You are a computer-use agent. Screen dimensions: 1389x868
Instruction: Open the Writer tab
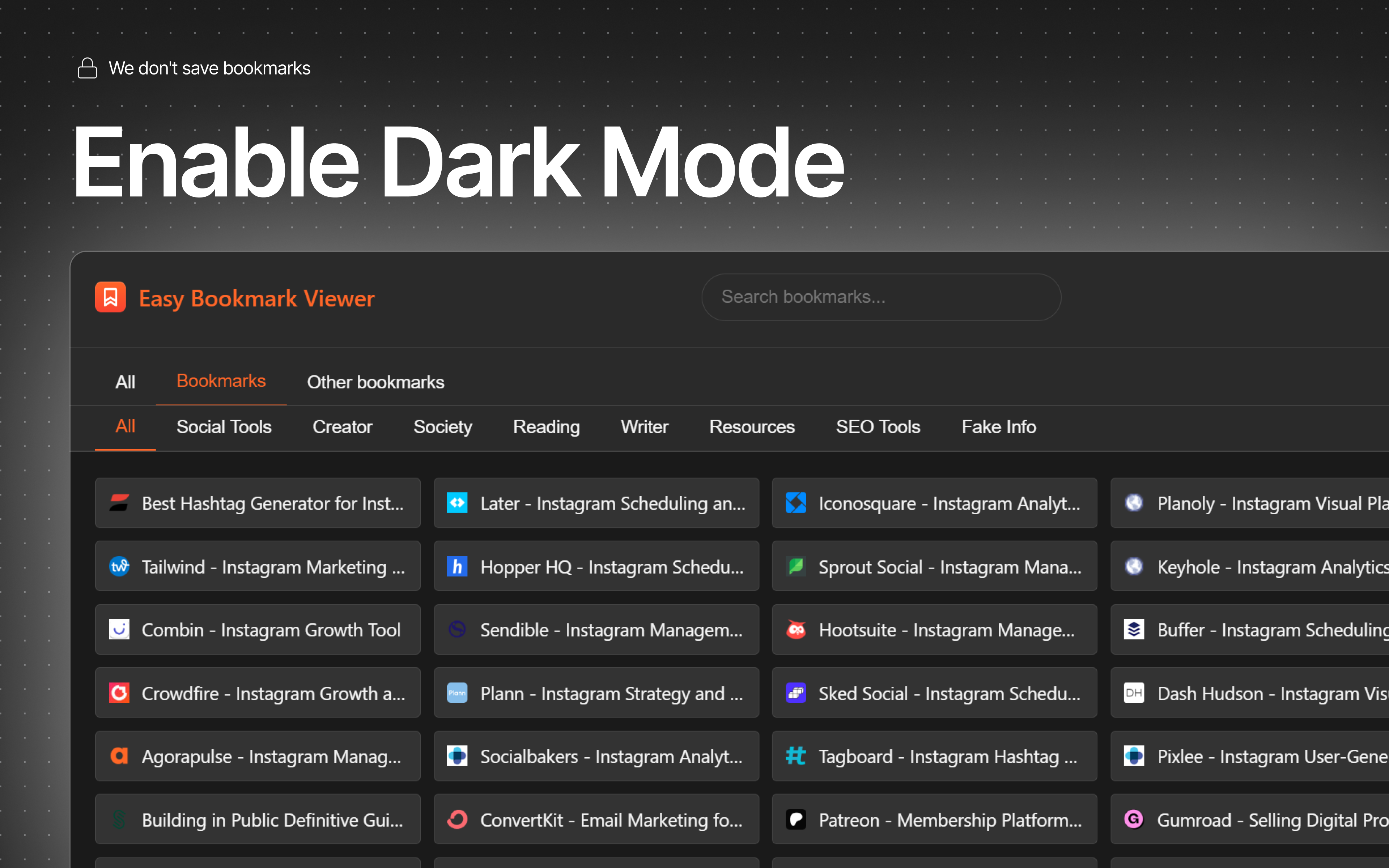pos(645,426)
